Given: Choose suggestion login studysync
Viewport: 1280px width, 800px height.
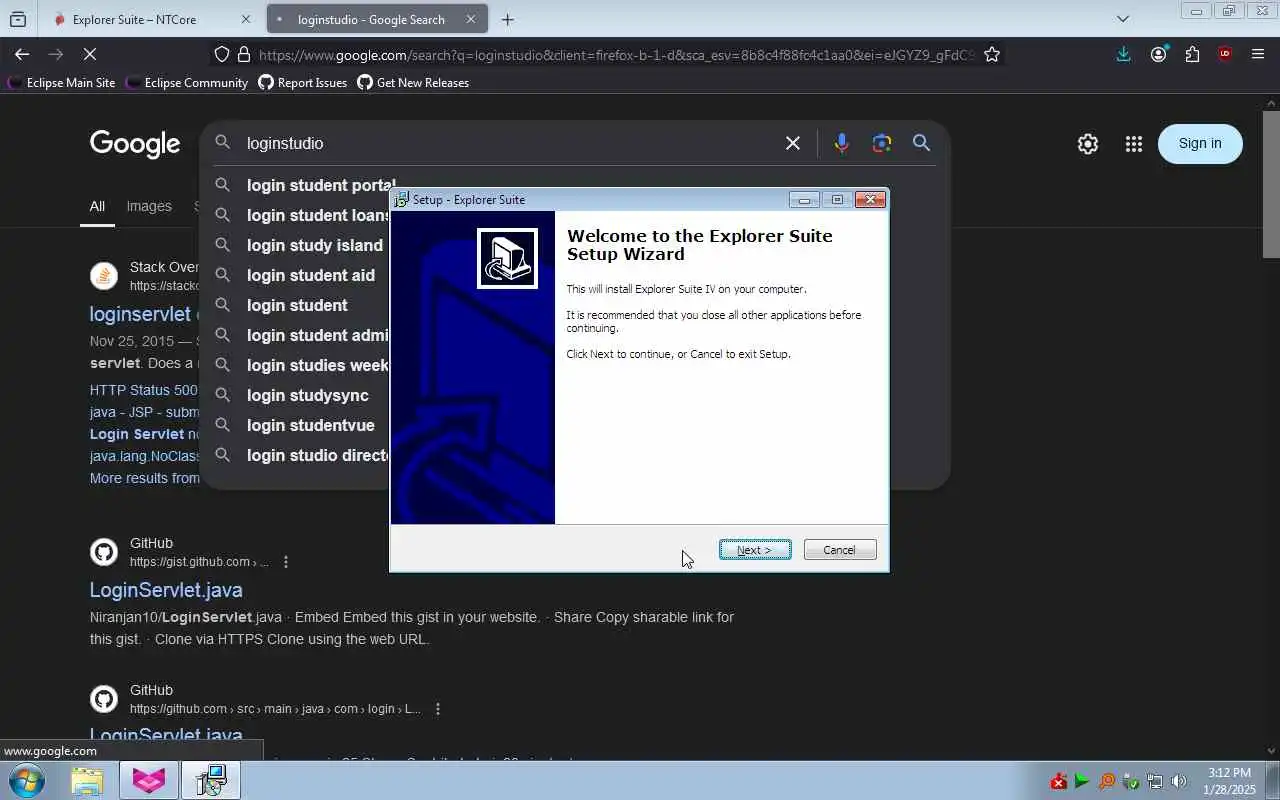Looking at the screenshot, I should pyautogui.click(x=308, y=395).
